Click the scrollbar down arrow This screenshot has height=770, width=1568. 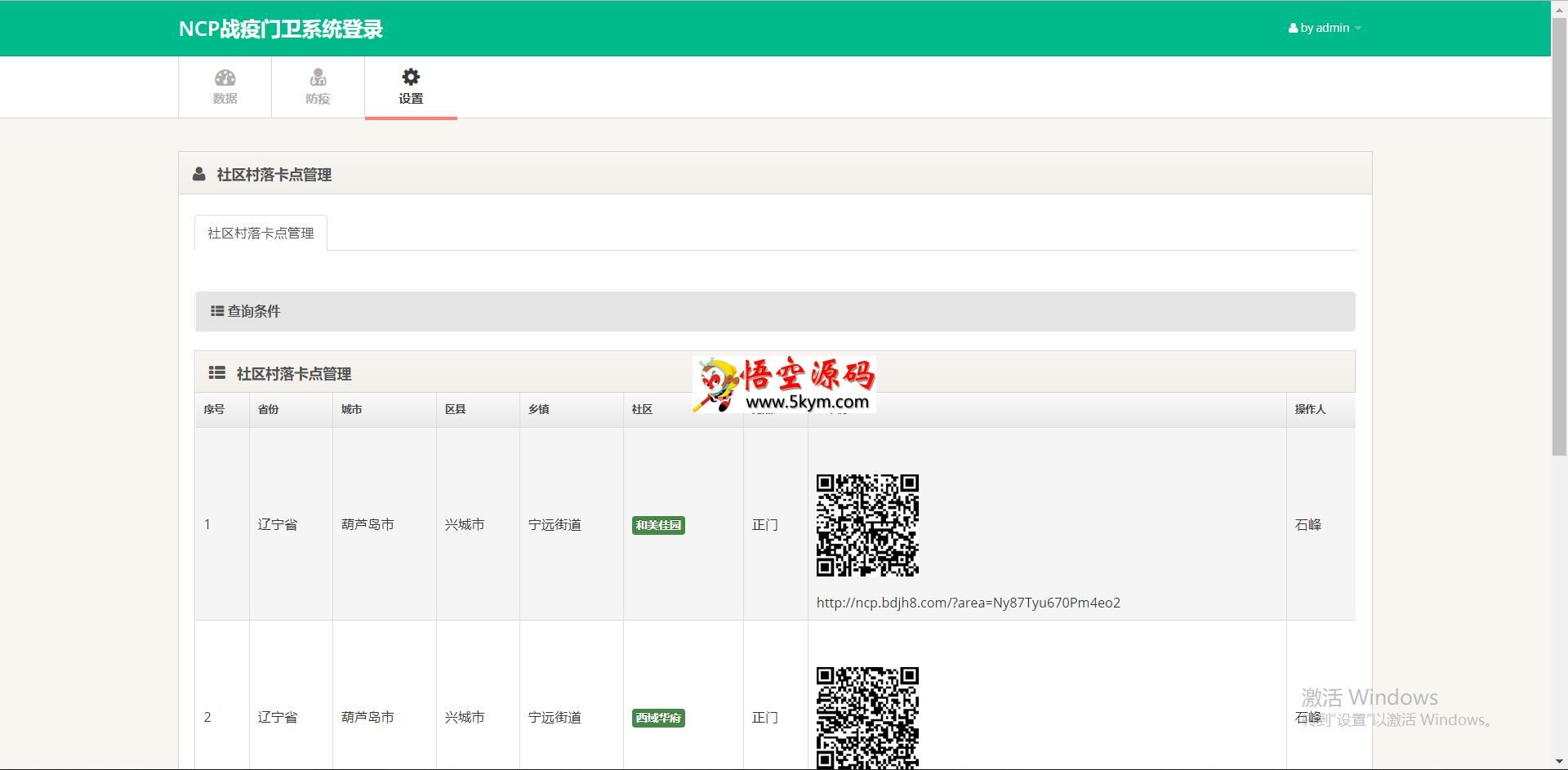click(x=1559, y=762)
